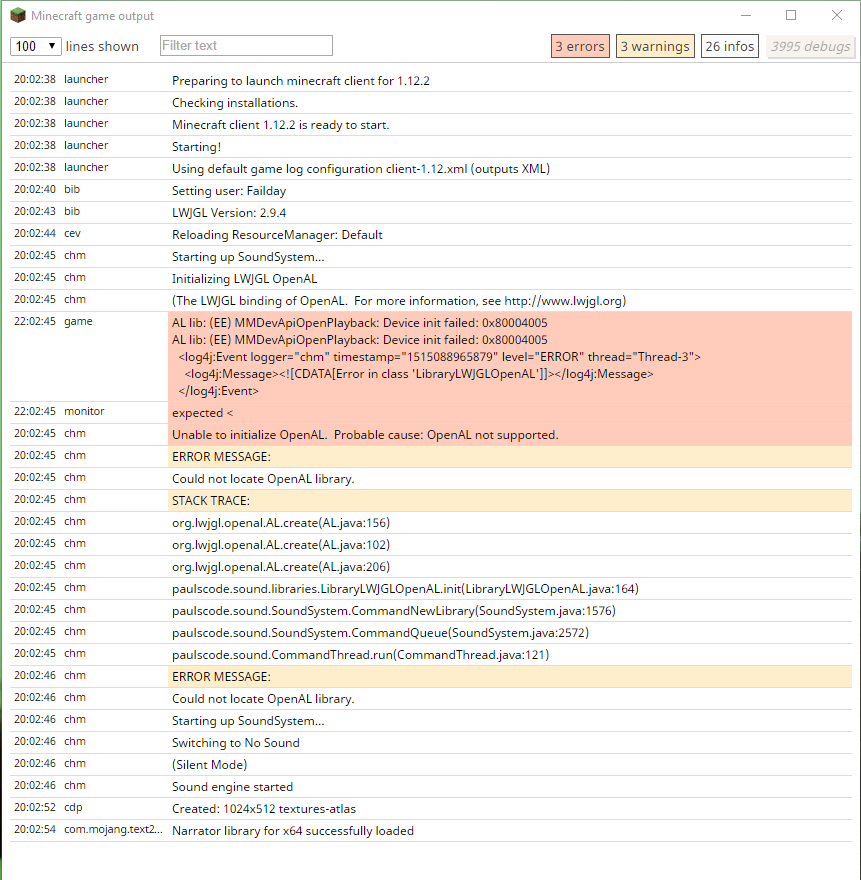Enable the 3995 debugs filter
The image size is (861, 880).
click(x=811, y=46)
